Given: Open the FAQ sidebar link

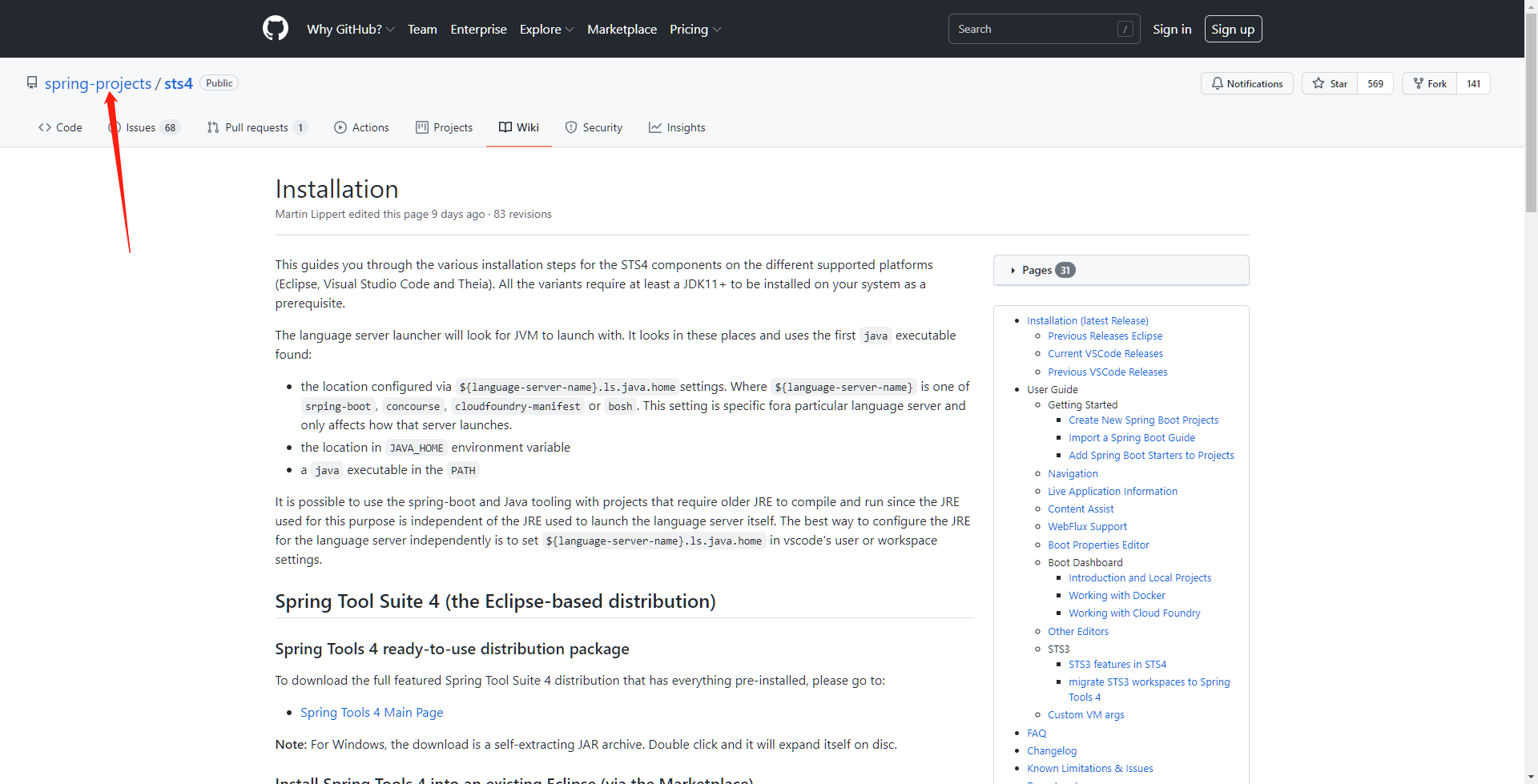Looking at the screenshot, I should pos(1037,733).
